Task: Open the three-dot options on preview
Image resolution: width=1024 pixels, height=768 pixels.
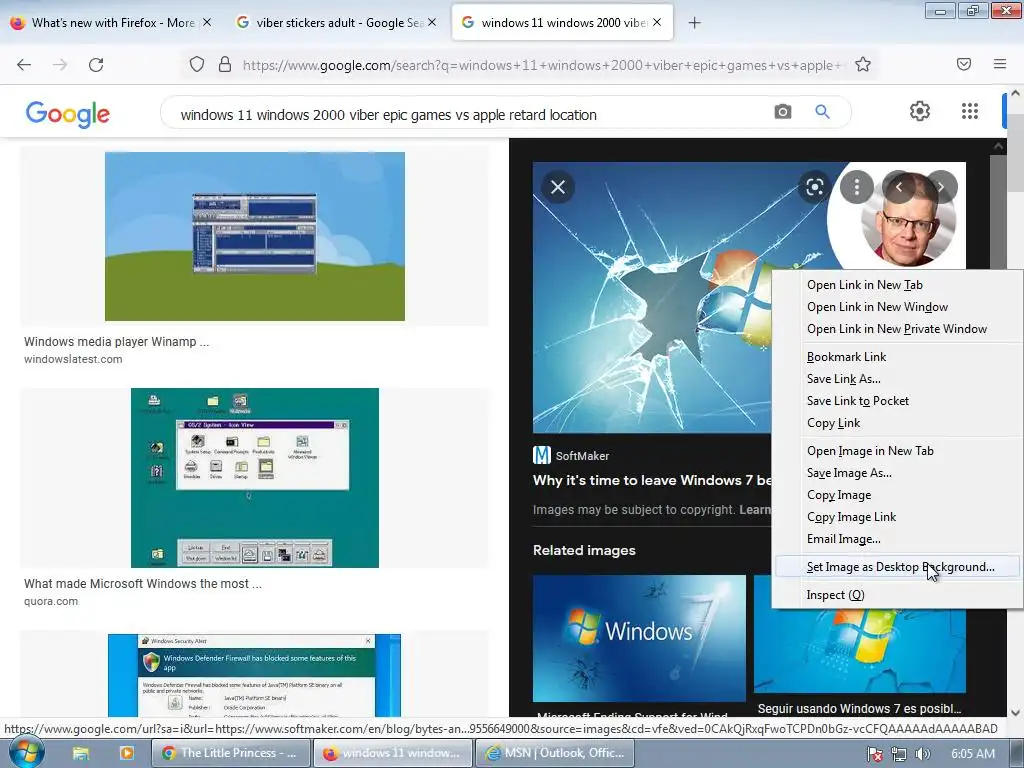Action: 857,187
